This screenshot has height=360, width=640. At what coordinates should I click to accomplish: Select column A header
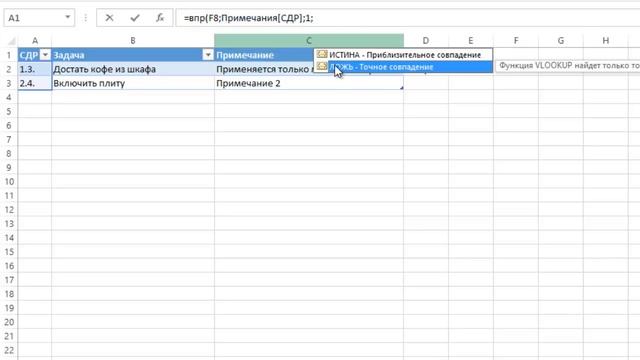[x=35, y=40]
